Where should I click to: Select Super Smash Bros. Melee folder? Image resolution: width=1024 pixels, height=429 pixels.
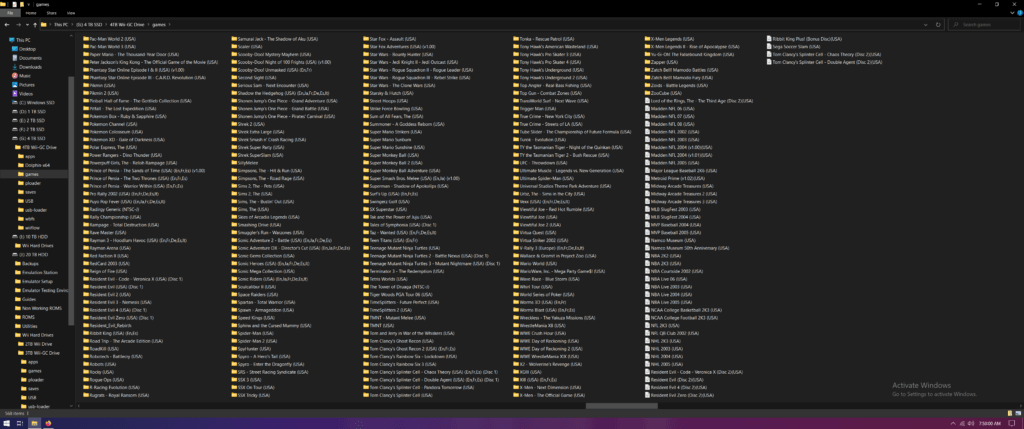pyautogui.click(x=411, y=178)
